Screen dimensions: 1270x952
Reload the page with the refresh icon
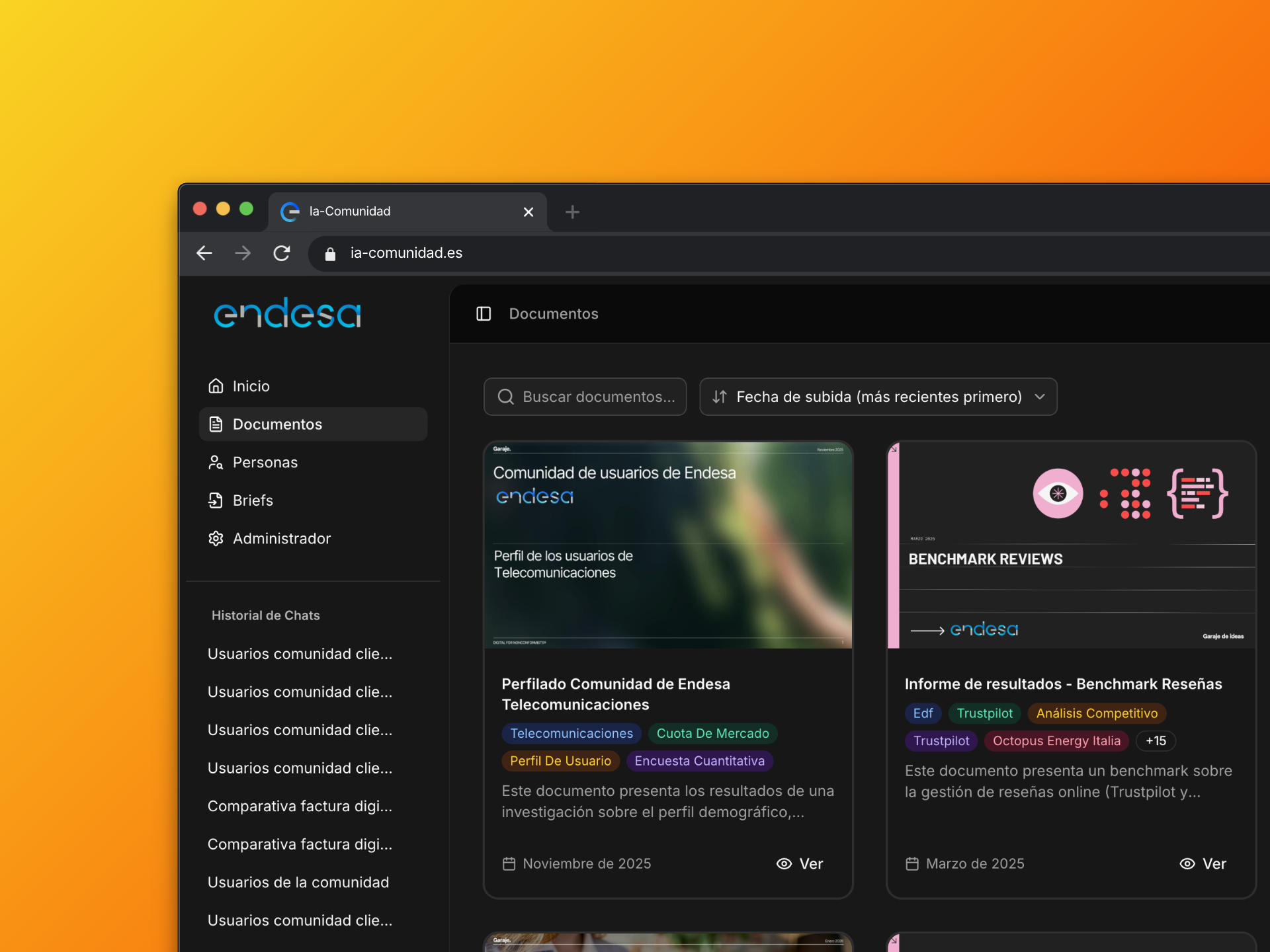click(x=282, y=253)
